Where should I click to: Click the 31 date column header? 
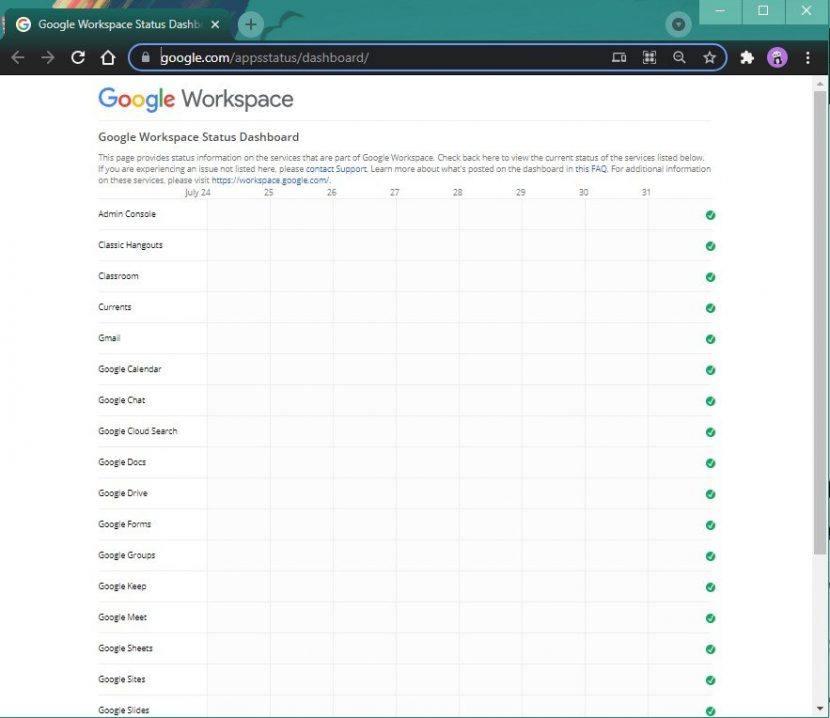point(646,192)
